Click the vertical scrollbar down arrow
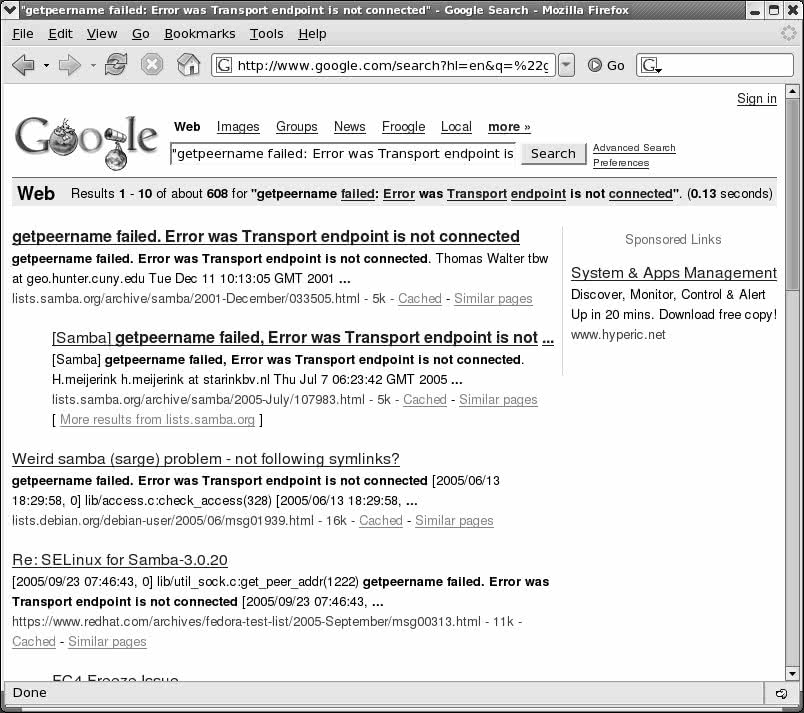Image resolution: width=804 pixels, height=713 pixels. (792, 674)
